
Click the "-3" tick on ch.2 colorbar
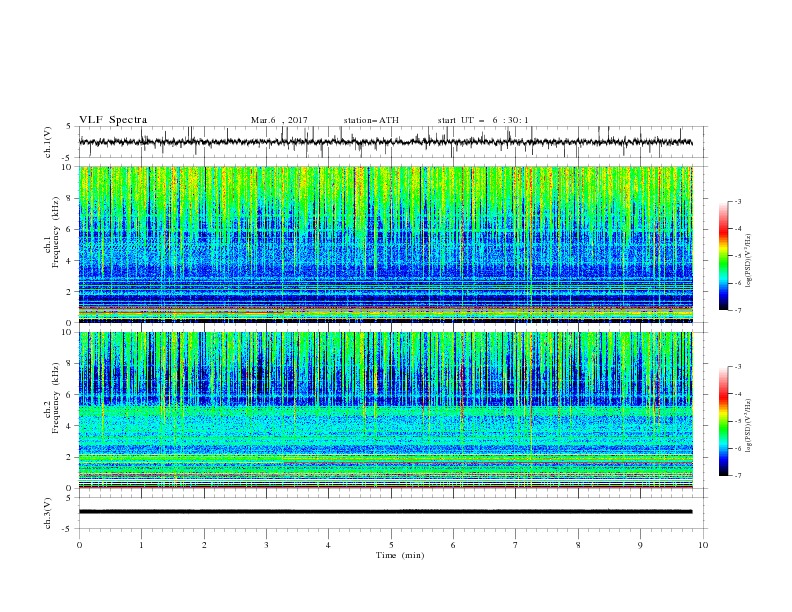(x=738, y=367)
